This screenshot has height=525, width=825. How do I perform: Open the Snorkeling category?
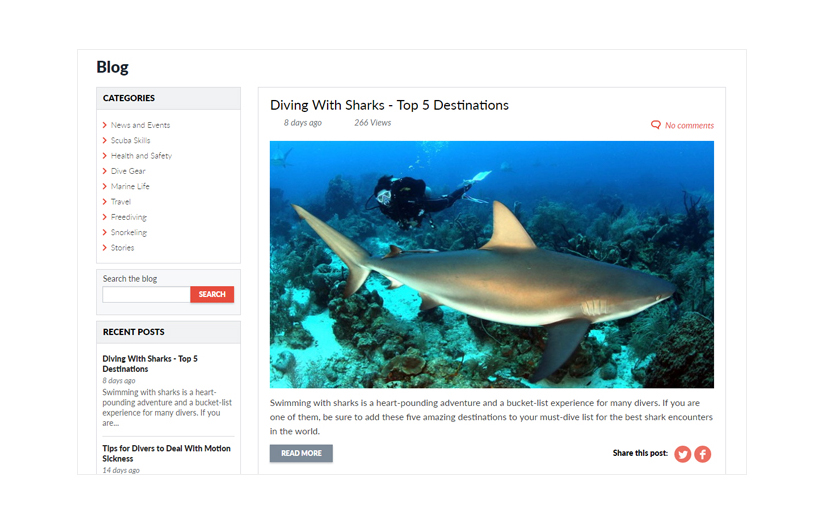pos(129,232)
